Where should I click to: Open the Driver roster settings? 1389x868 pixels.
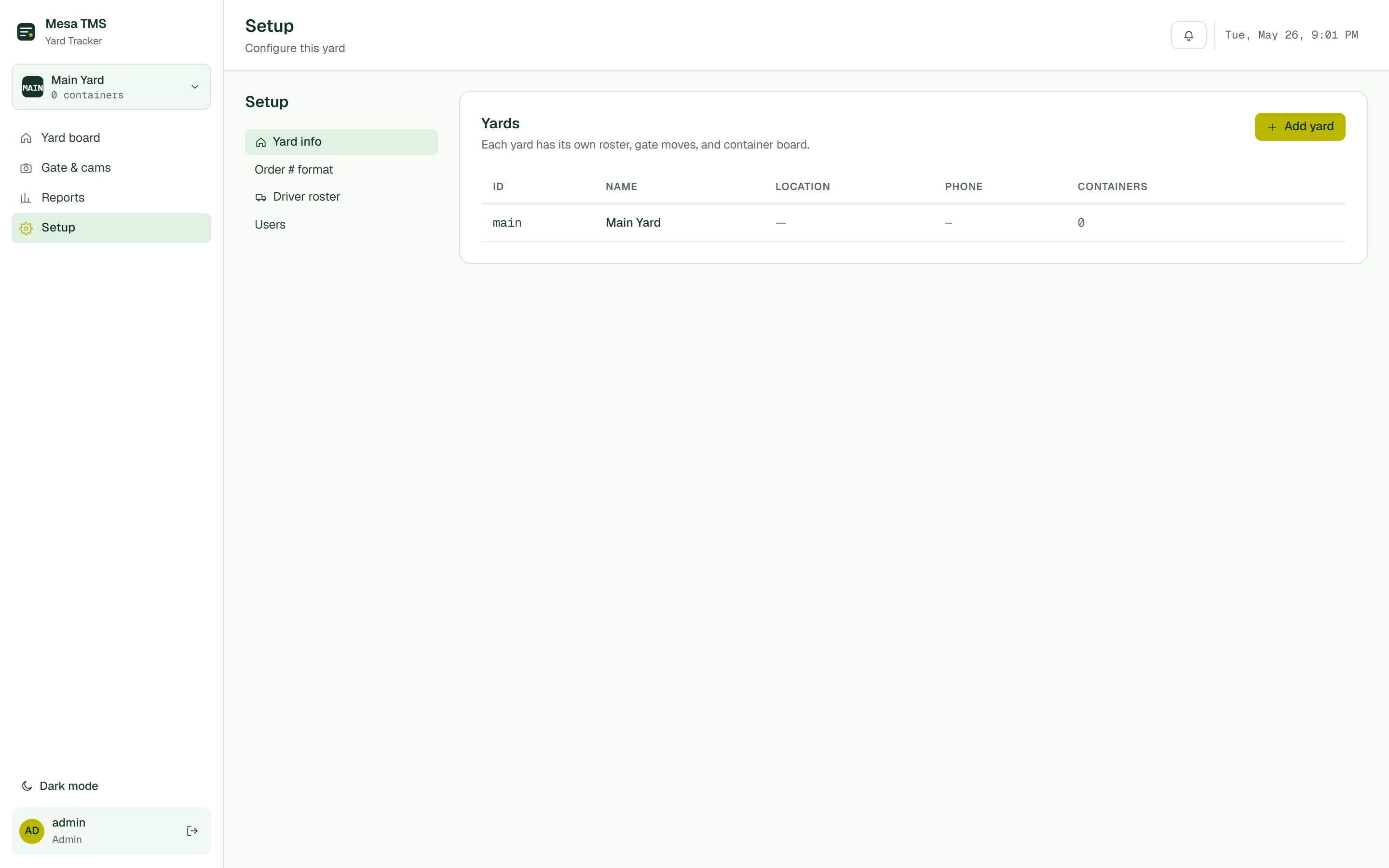click(341, 197)
